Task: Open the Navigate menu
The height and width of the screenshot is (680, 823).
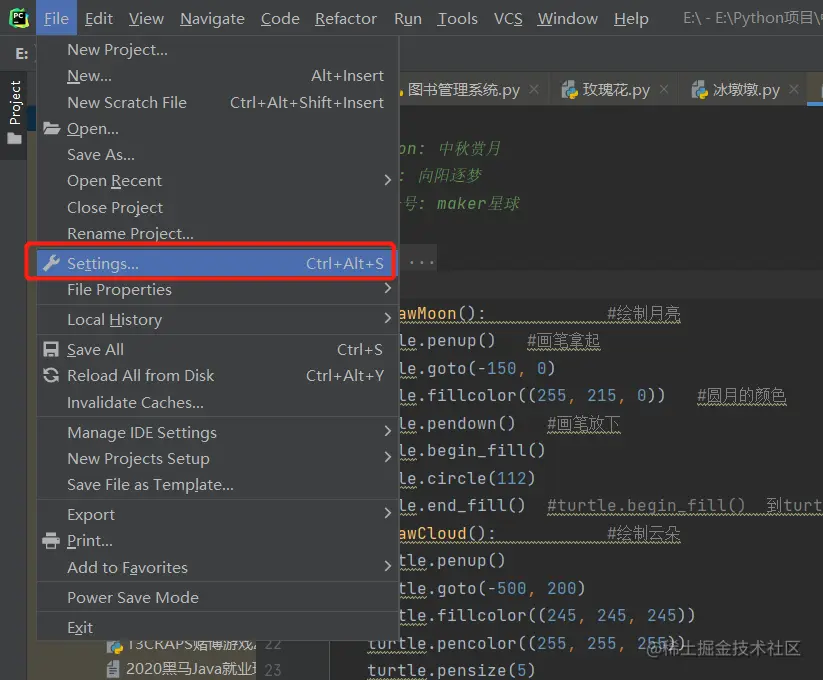Action: point(212,18)
